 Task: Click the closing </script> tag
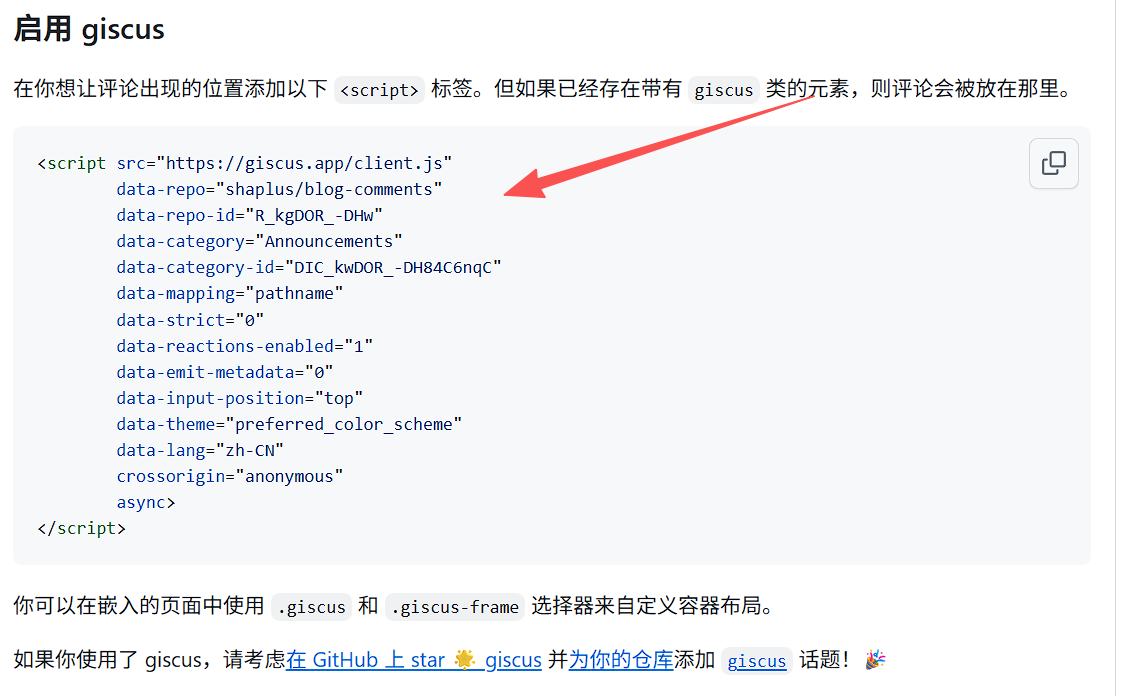point(82,529)
